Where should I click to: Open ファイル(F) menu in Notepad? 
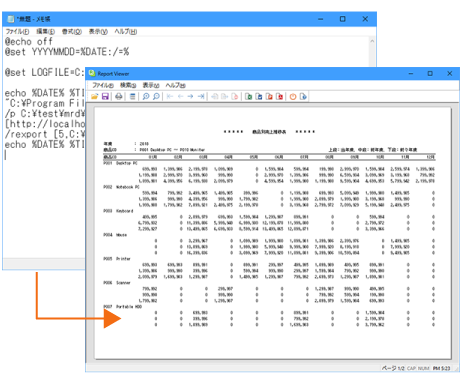point(17,31)
